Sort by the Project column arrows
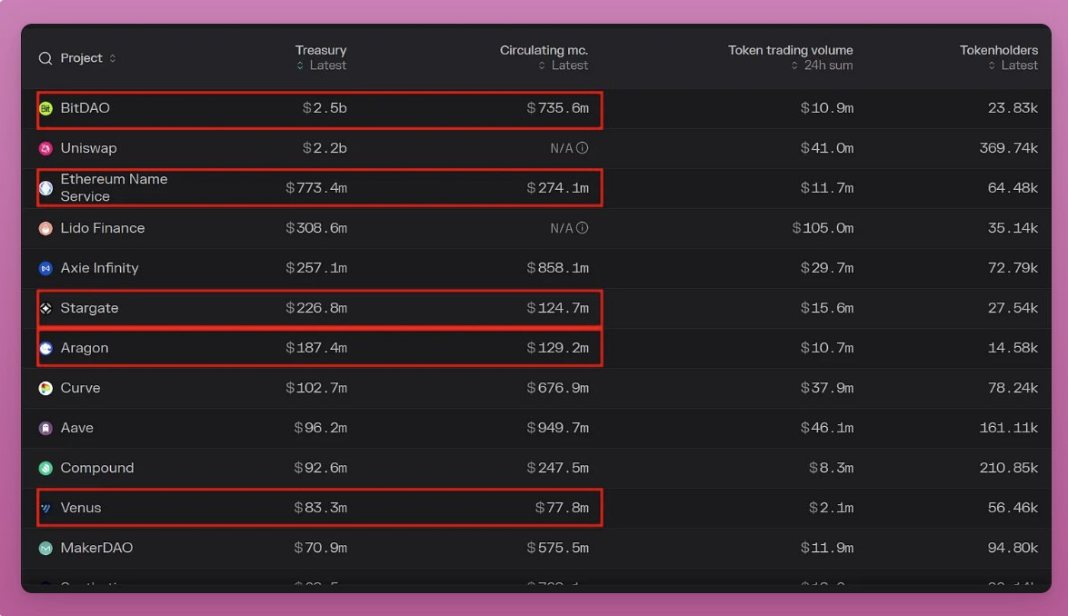Screen dimensions: 1068x616 (113, 58)
